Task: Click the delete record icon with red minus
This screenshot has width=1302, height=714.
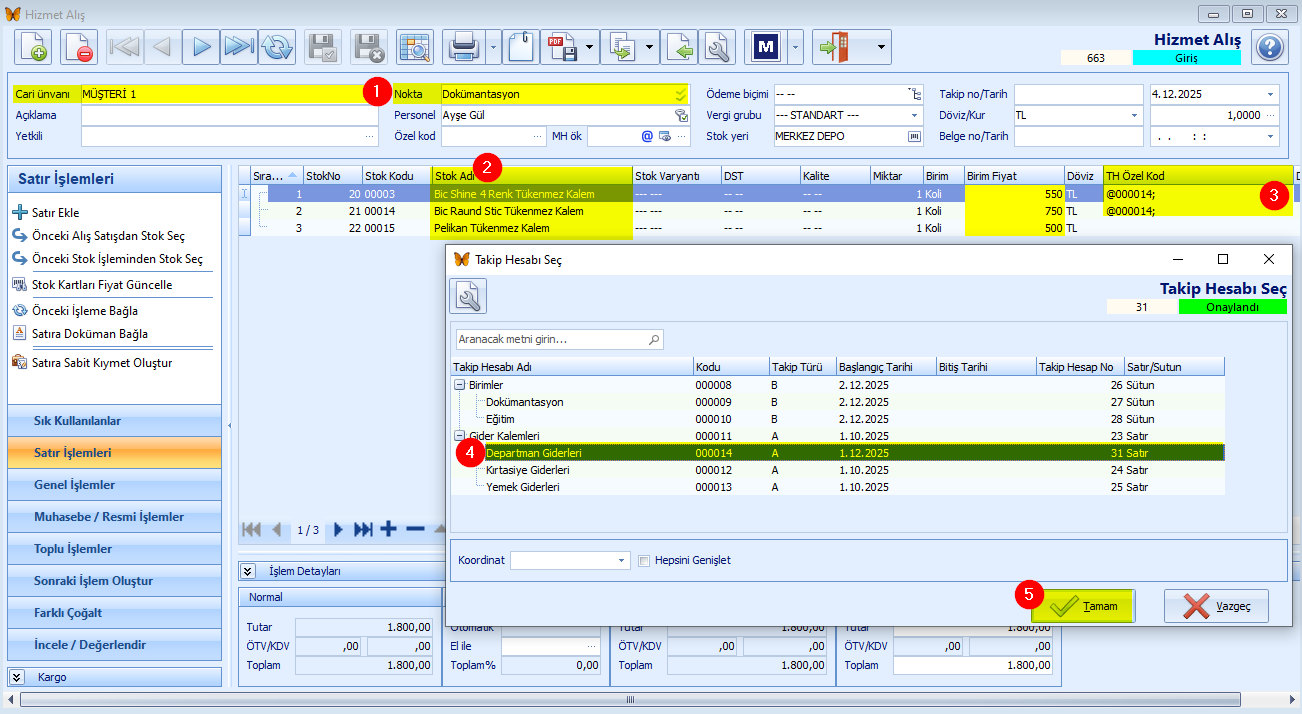Action: click(x=79, y=46)
